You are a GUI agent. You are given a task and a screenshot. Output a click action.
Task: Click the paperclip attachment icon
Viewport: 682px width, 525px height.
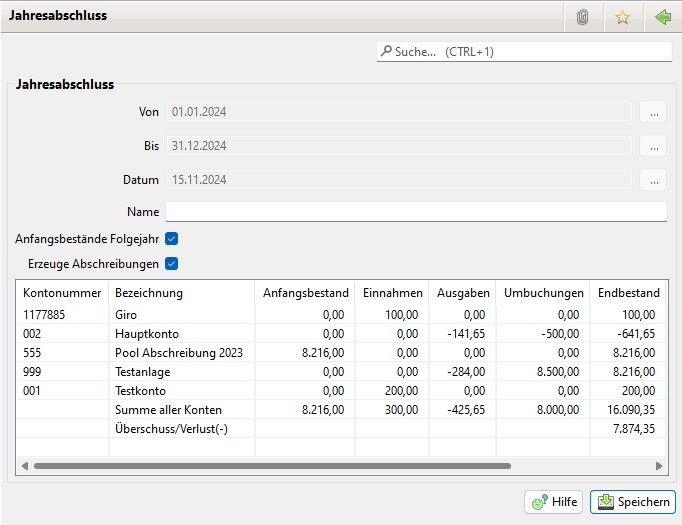point(583,17)
